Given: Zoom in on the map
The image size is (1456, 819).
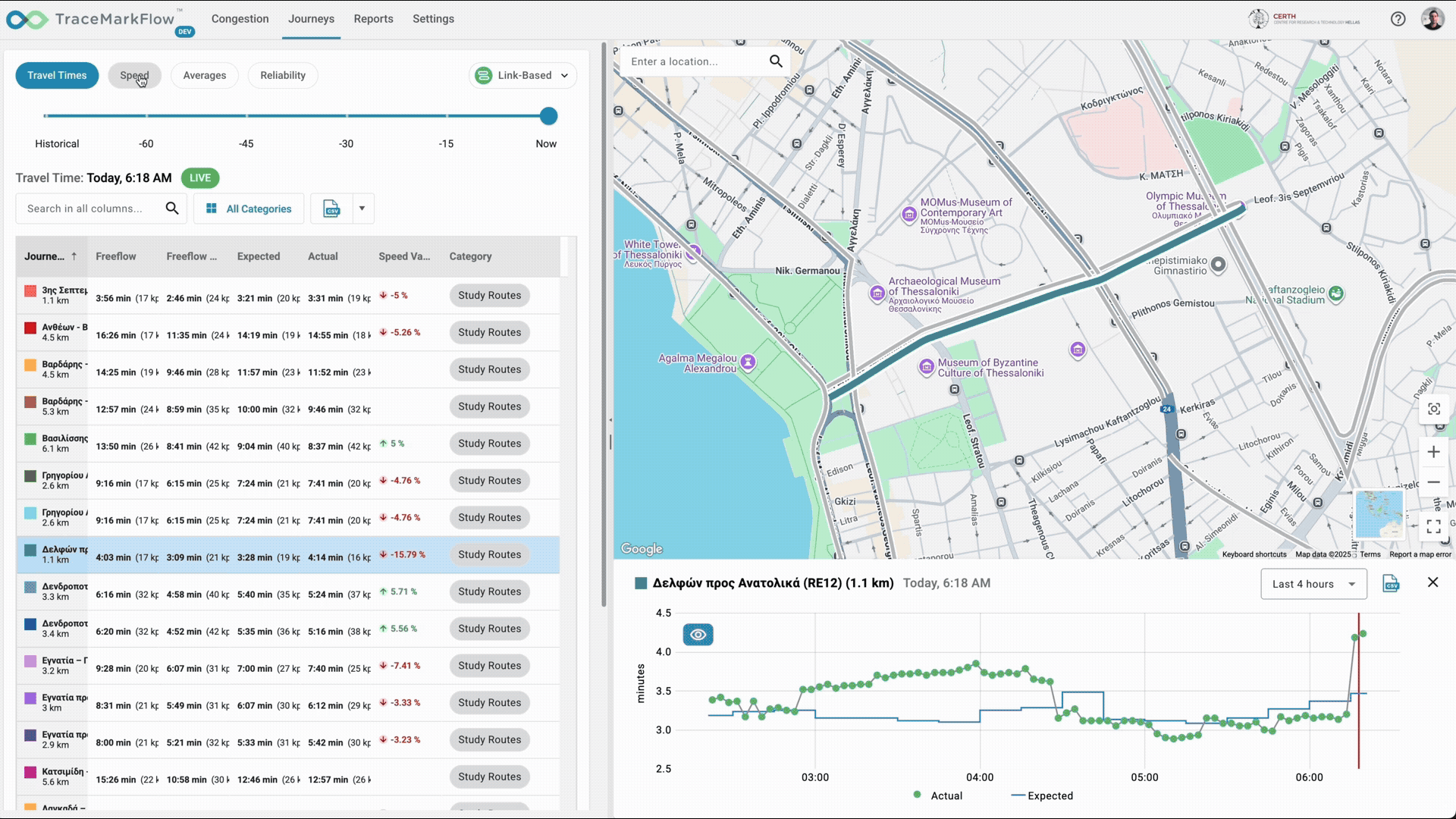Looking at the screenshot, I should pos(1434,452).
